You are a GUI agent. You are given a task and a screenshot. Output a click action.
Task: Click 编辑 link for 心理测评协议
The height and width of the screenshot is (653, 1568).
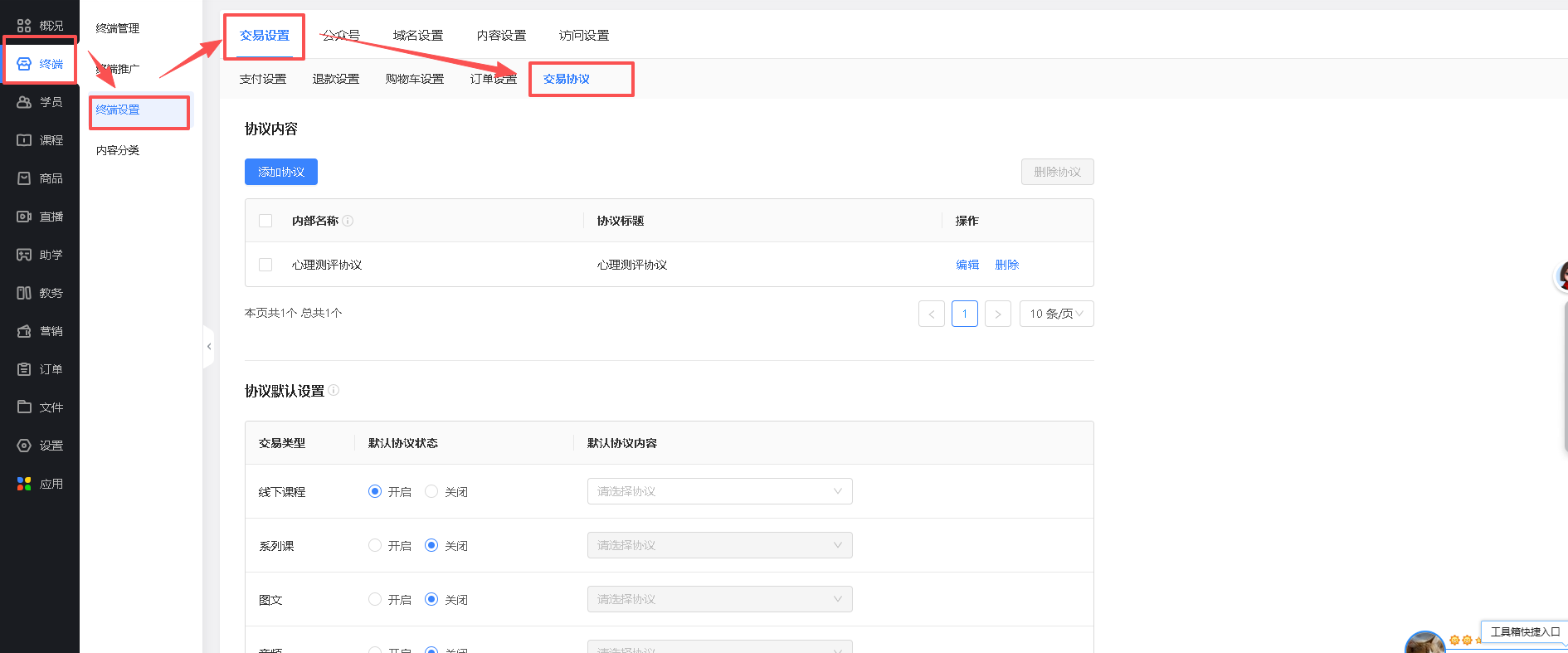(967, 265)
